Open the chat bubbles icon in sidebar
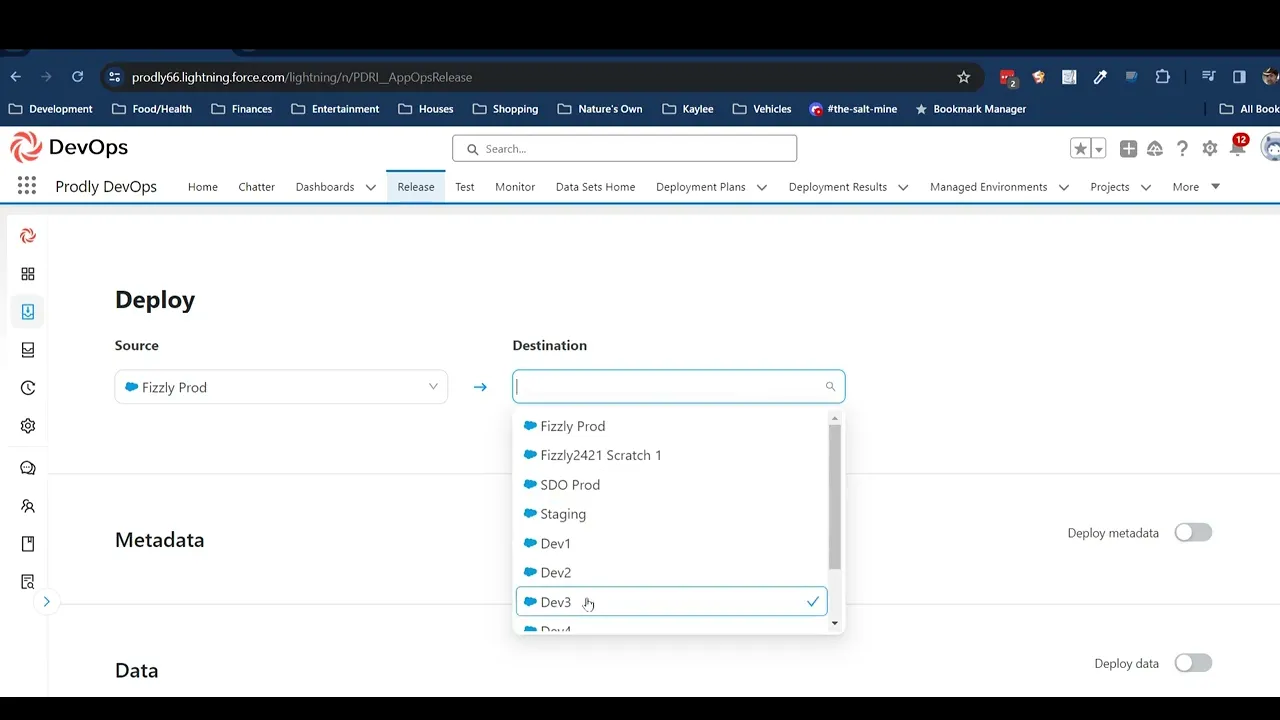Image resolution: width=1280 pixels, height=720 pixels. point(28,468)
